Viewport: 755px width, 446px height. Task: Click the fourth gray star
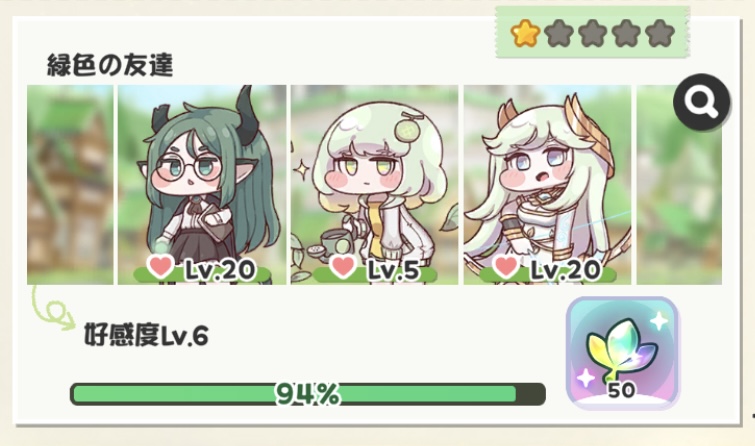point(626,33)
